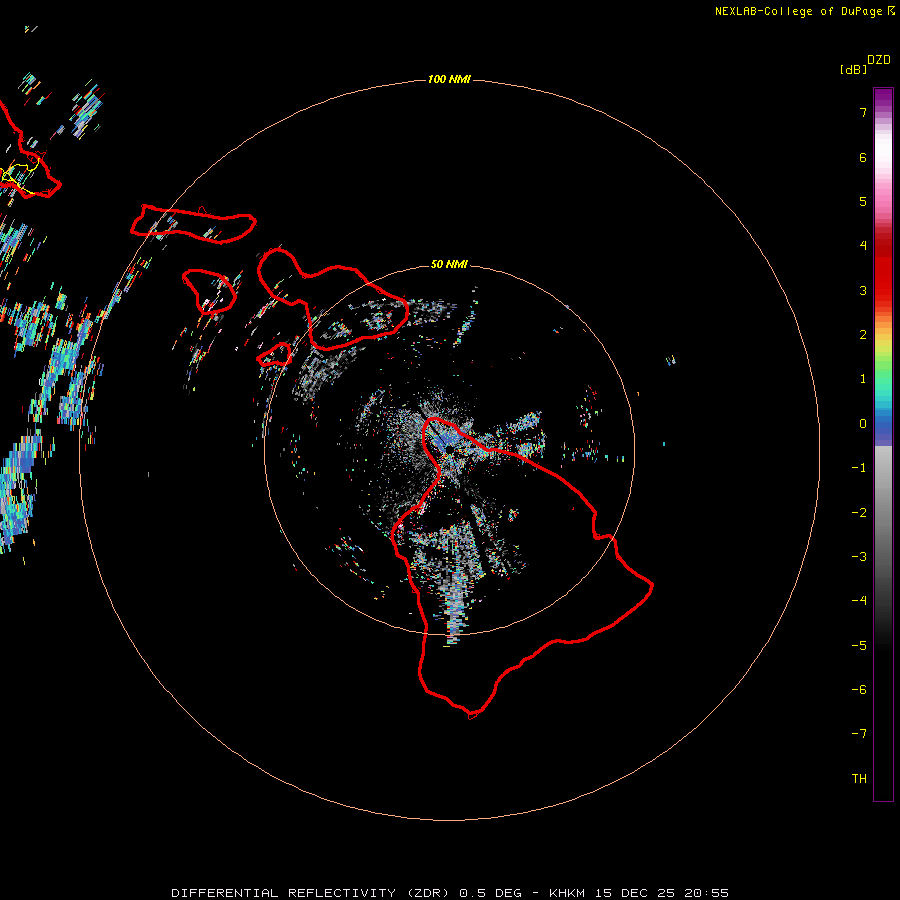Click the 50 NMI range ring label
This screenshot has width=900, height=900.
pyautogui.click(x=449, y=264)
